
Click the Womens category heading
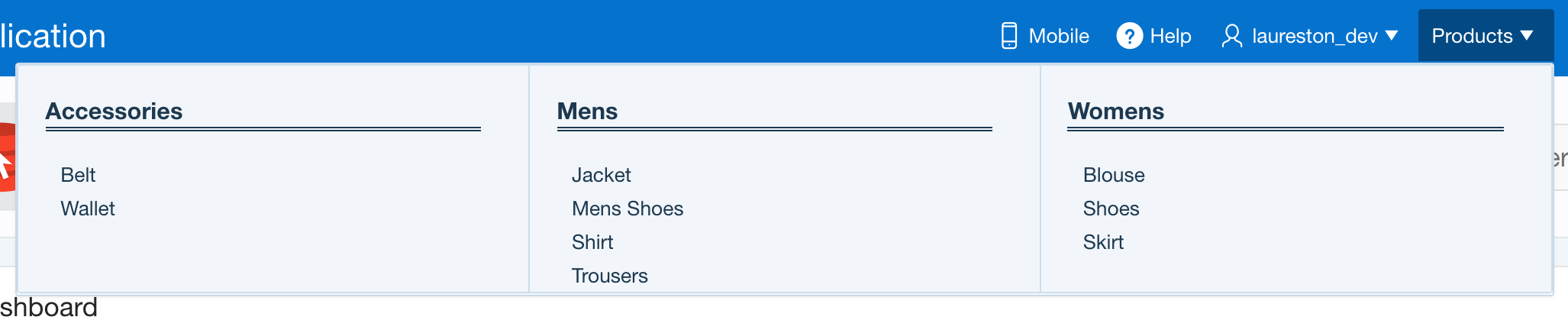[x=1116, y=112]
